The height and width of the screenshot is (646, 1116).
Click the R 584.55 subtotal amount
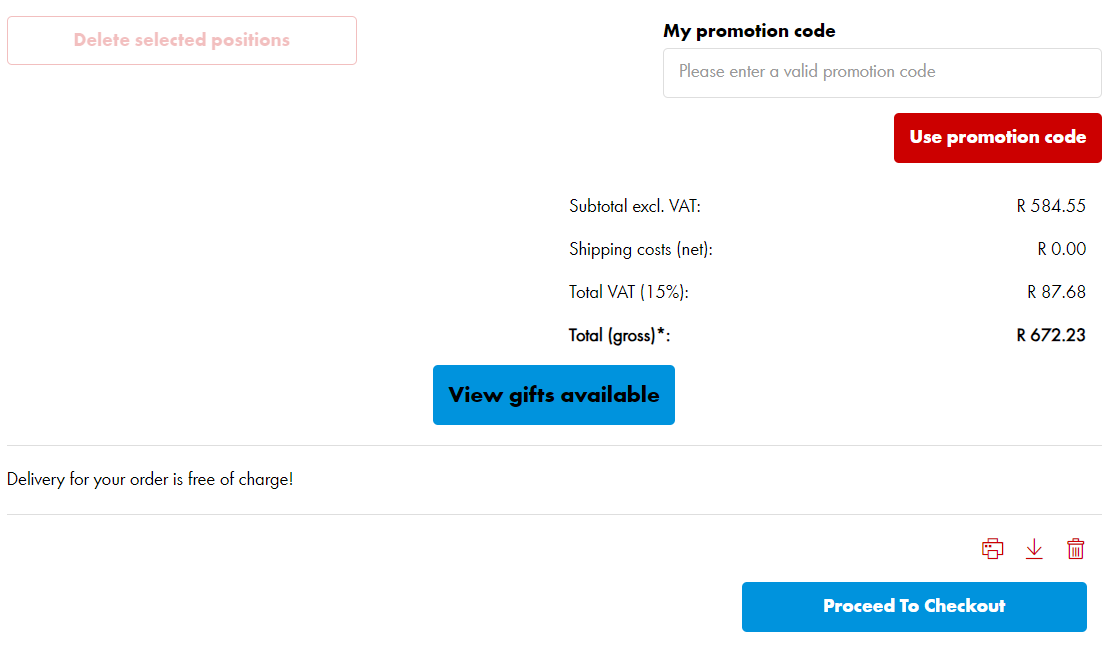click(x=1051, y=206)
